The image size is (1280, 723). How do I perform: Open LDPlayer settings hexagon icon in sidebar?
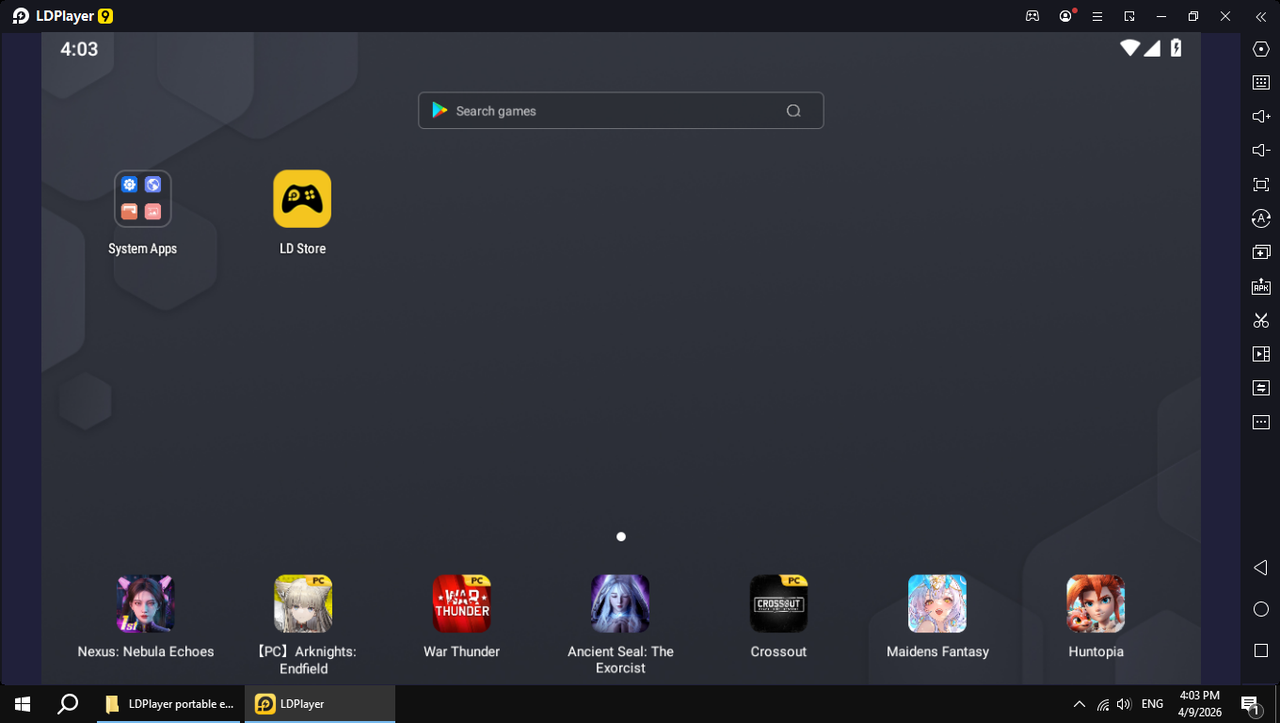coord(1261,49)
